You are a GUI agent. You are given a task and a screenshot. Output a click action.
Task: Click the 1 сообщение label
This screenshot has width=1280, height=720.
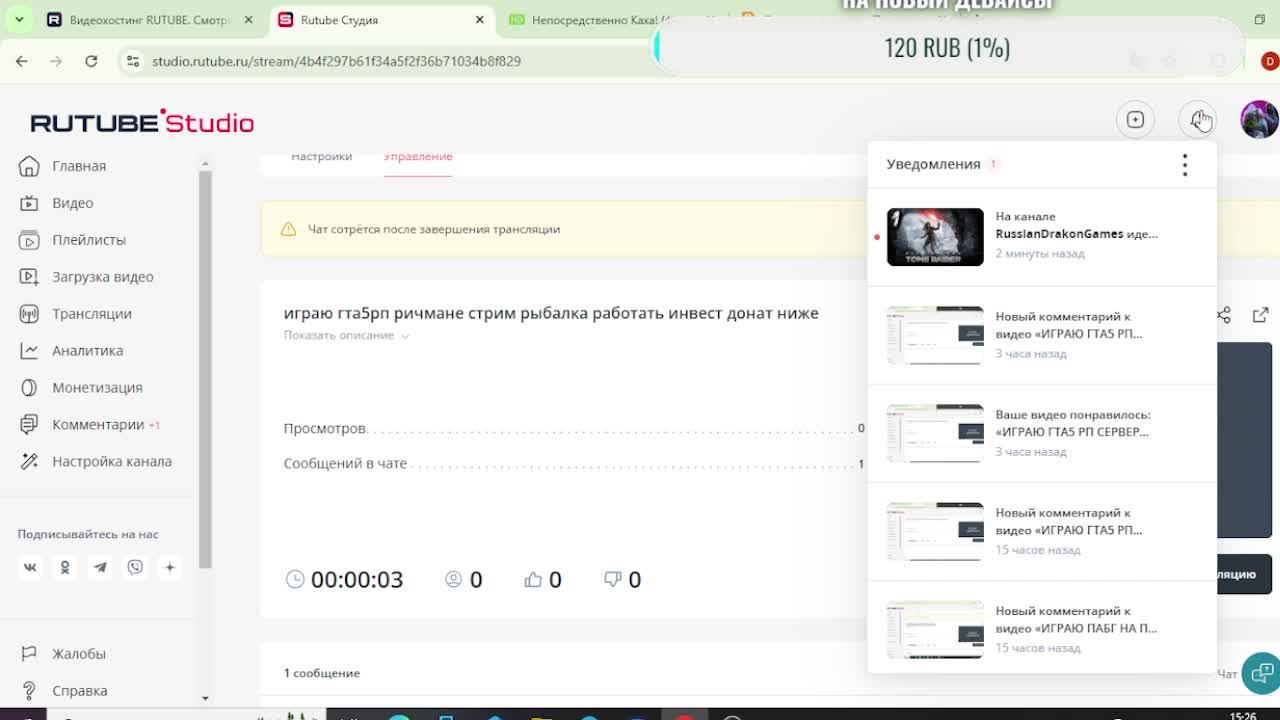point(322,673)
